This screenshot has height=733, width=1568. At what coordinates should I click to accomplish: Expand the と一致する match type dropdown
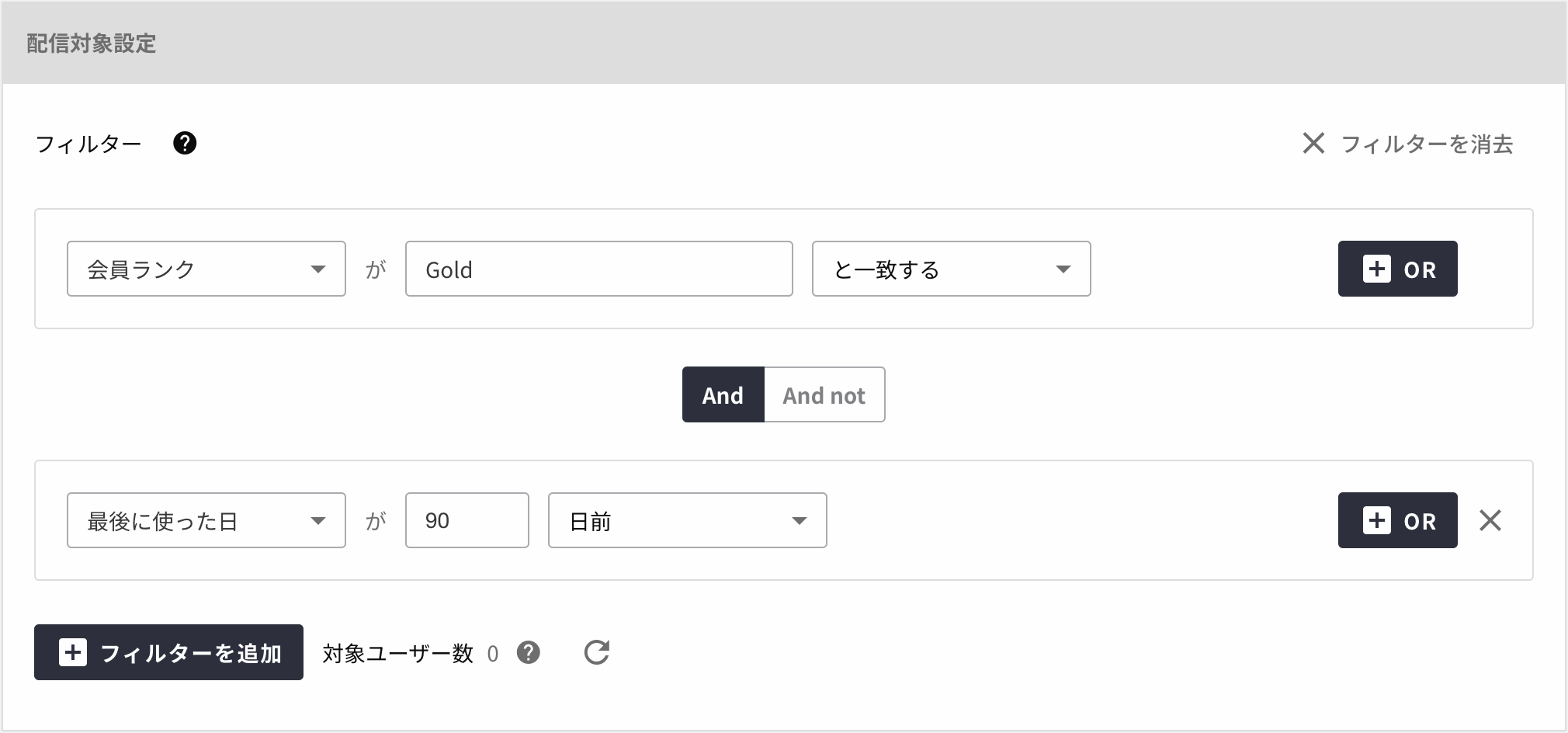[x=951, y=269]
